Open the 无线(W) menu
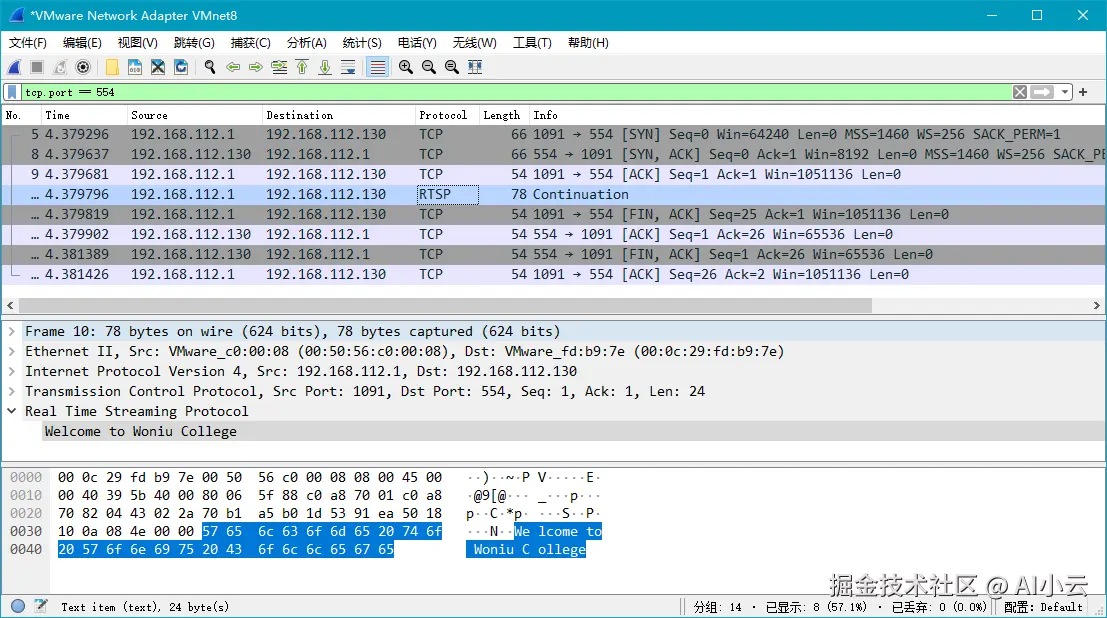This screenshot has height=618, width=1107. (474, 43)
